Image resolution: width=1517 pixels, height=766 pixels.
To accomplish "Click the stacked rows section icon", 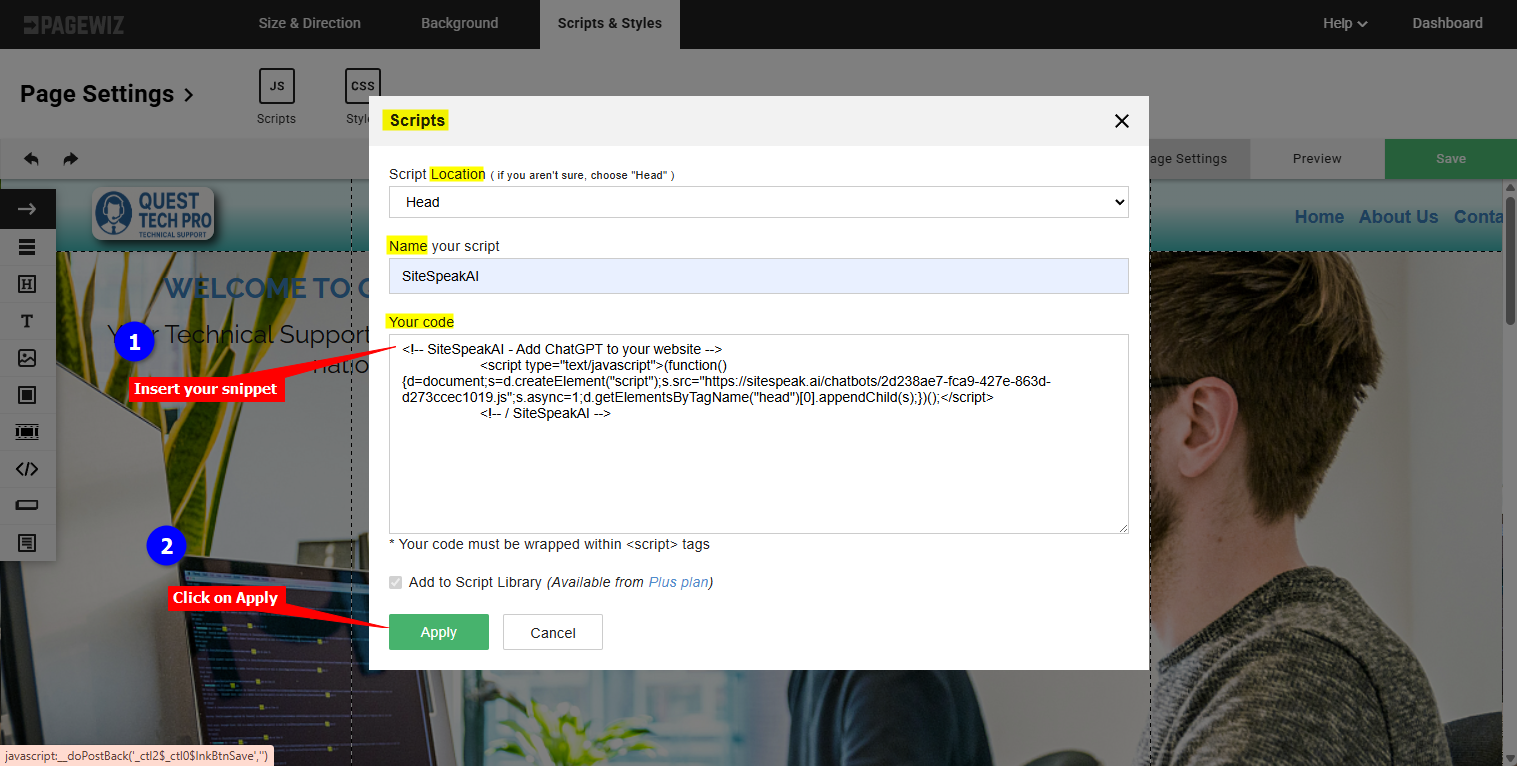I will point(27,247).
